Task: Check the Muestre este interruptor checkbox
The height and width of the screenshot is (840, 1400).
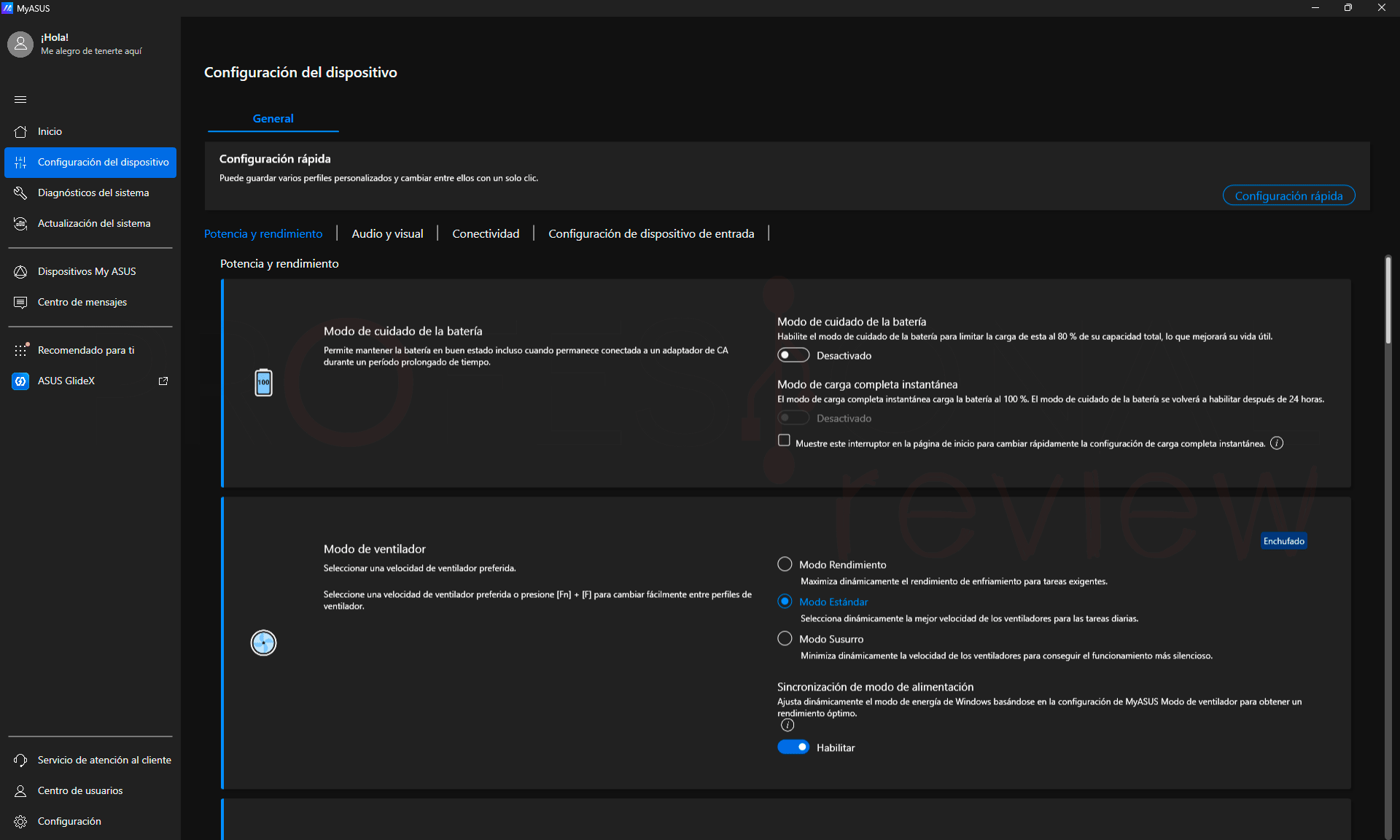Action: click(x=784, y=440)
